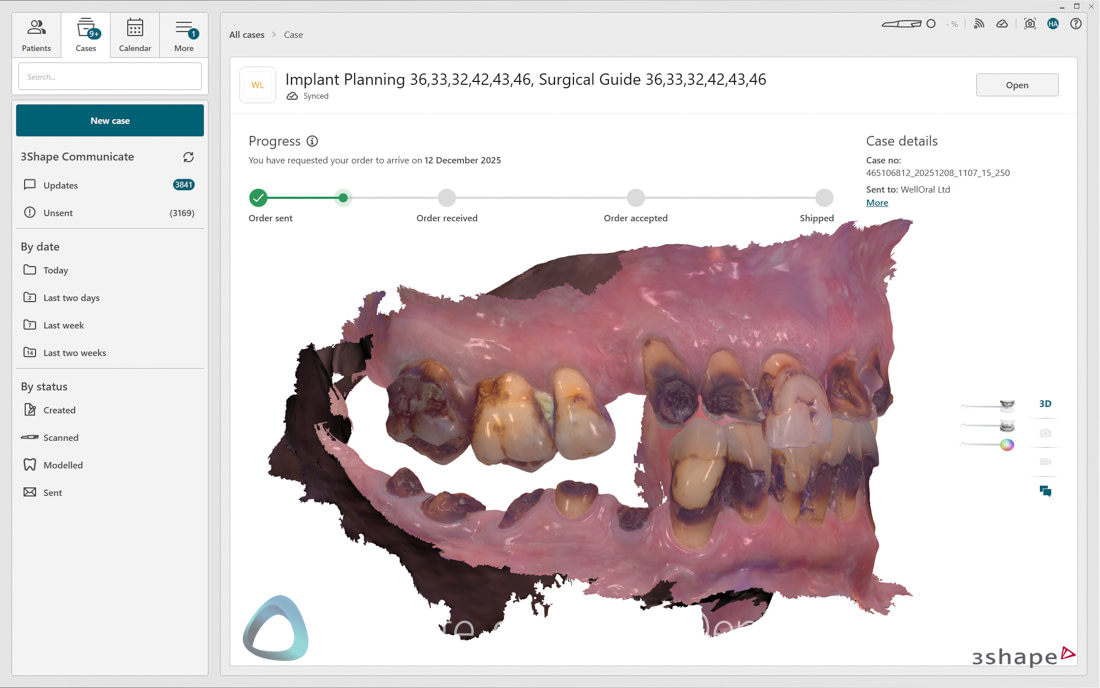Start a New case
The height and width of the screenshot is (688, 1100).
point(110,119)
